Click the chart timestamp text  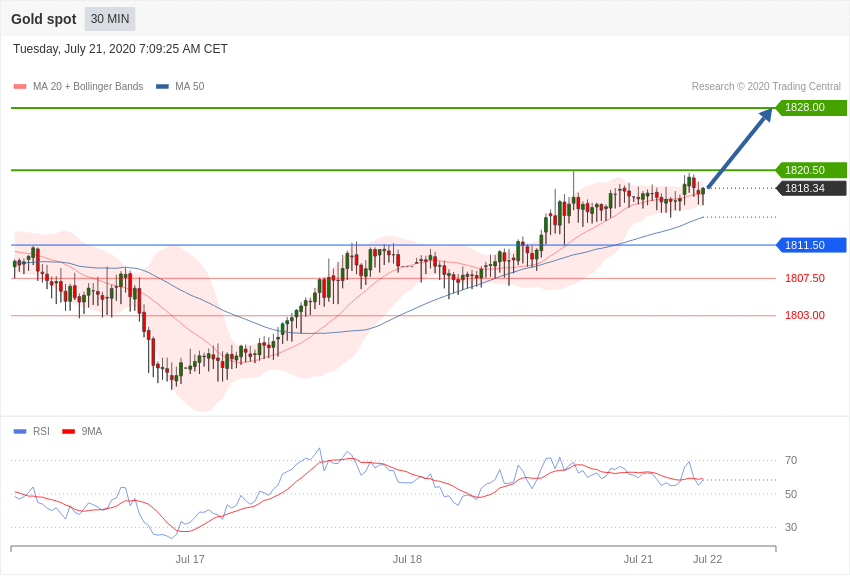[x=120, y=49]
